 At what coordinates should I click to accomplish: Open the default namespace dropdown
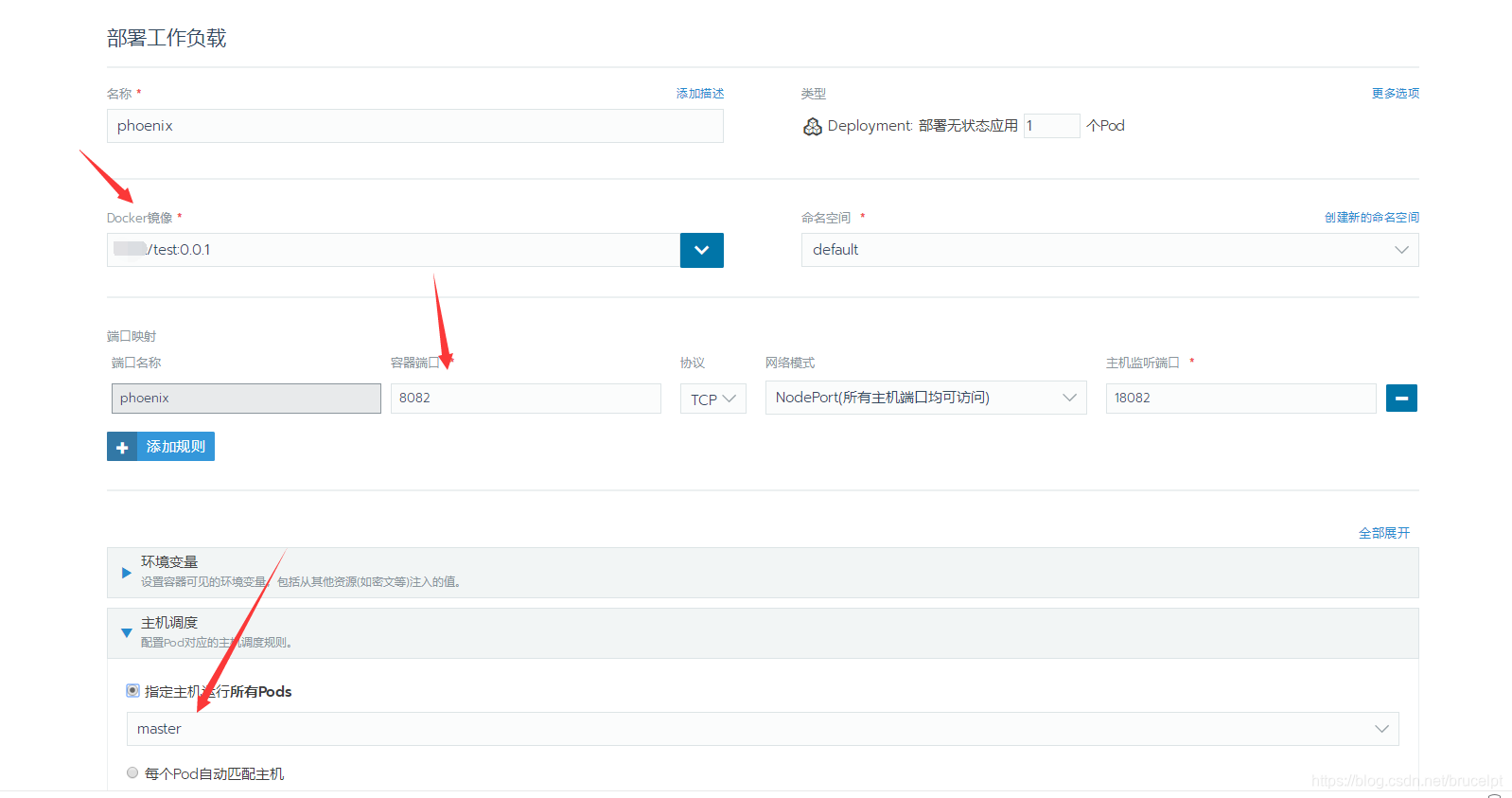coord(1110,250)
